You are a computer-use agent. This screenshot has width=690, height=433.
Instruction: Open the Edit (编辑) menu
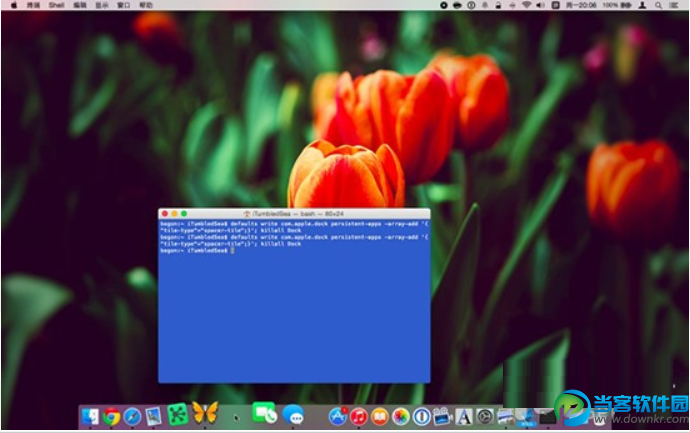[x=80, y=5]
